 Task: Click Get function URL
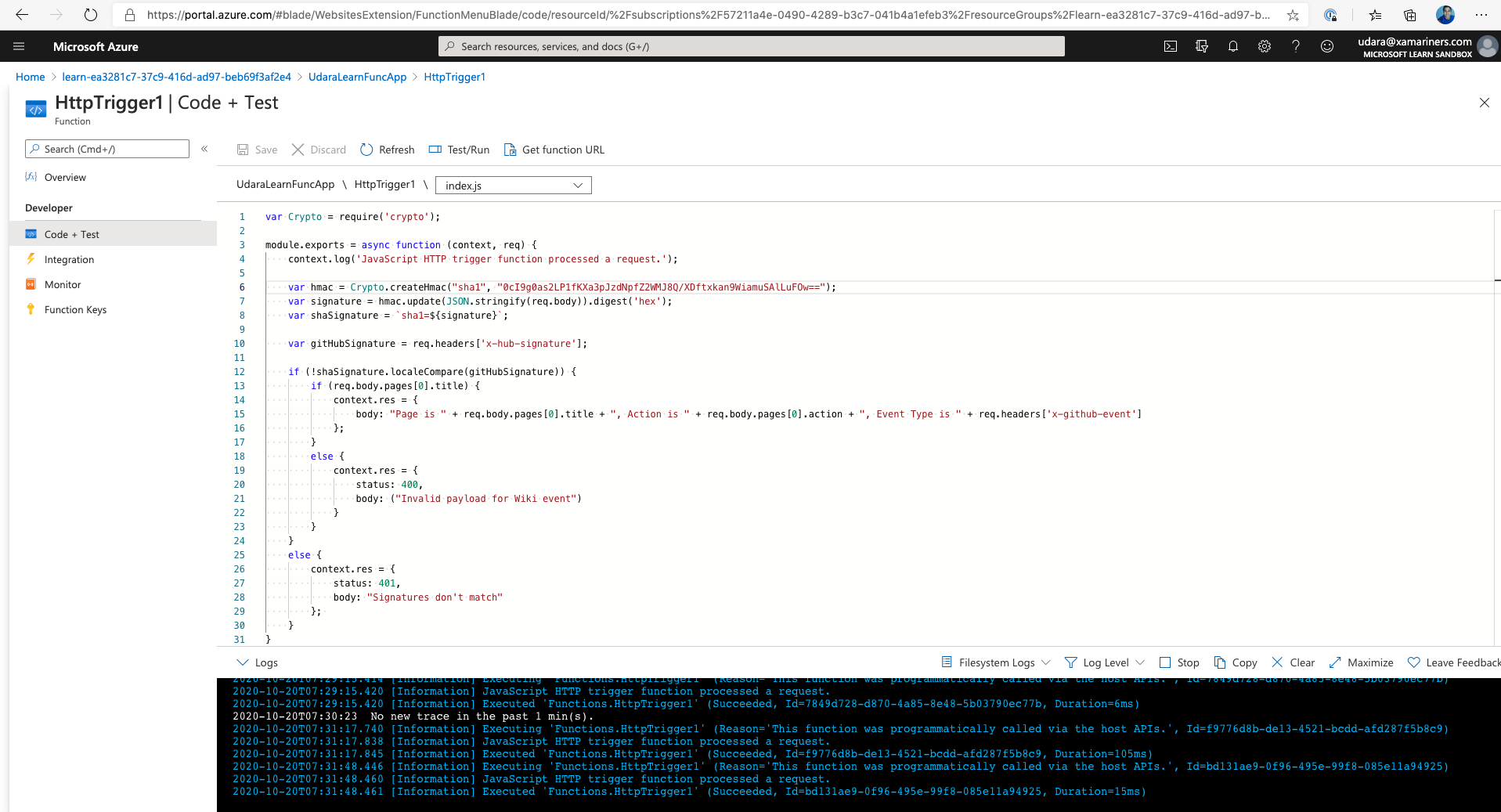point(554,150)
